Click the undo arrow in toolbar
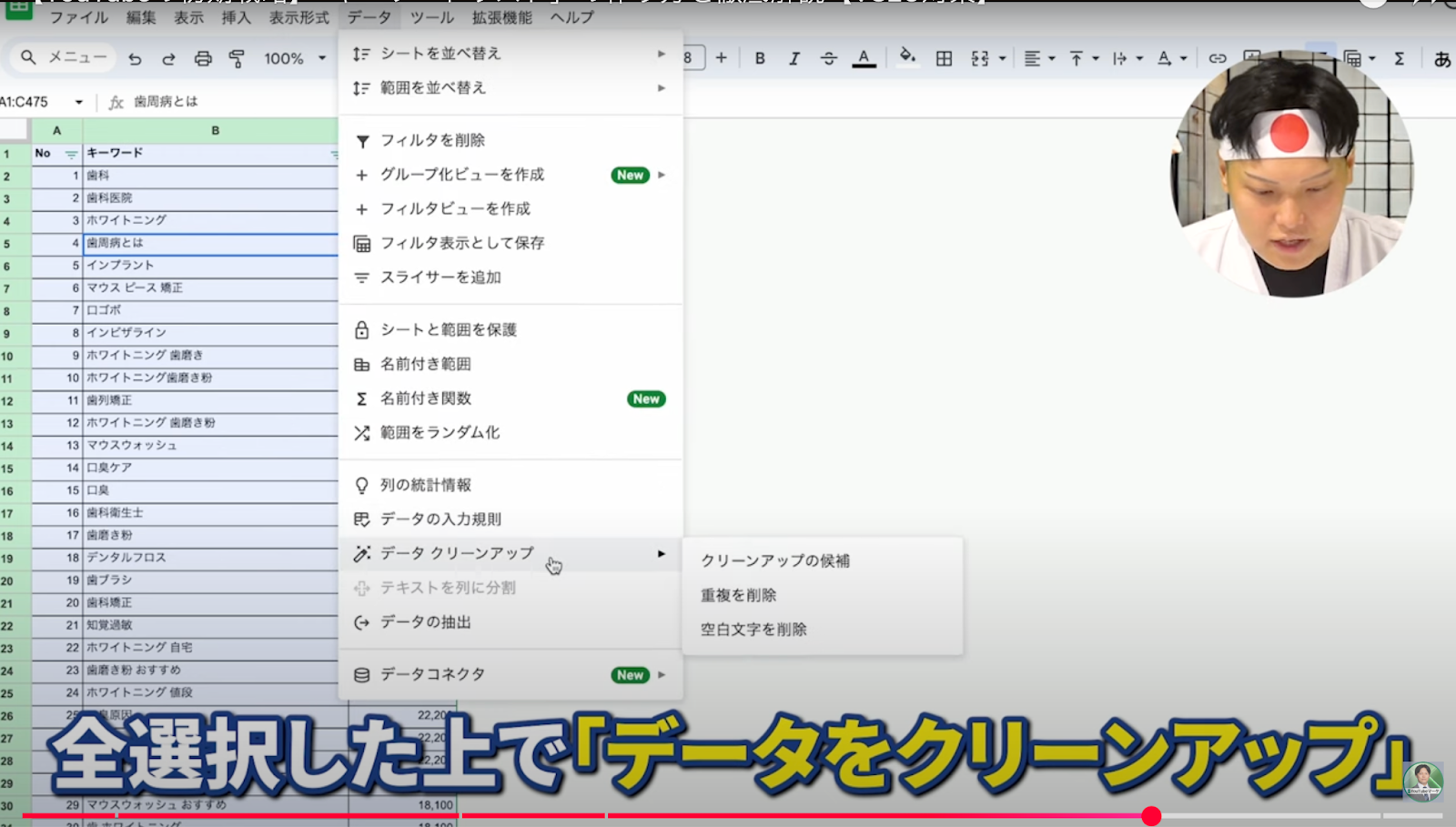The image size is (1456, 827). [x=135, y=58]
